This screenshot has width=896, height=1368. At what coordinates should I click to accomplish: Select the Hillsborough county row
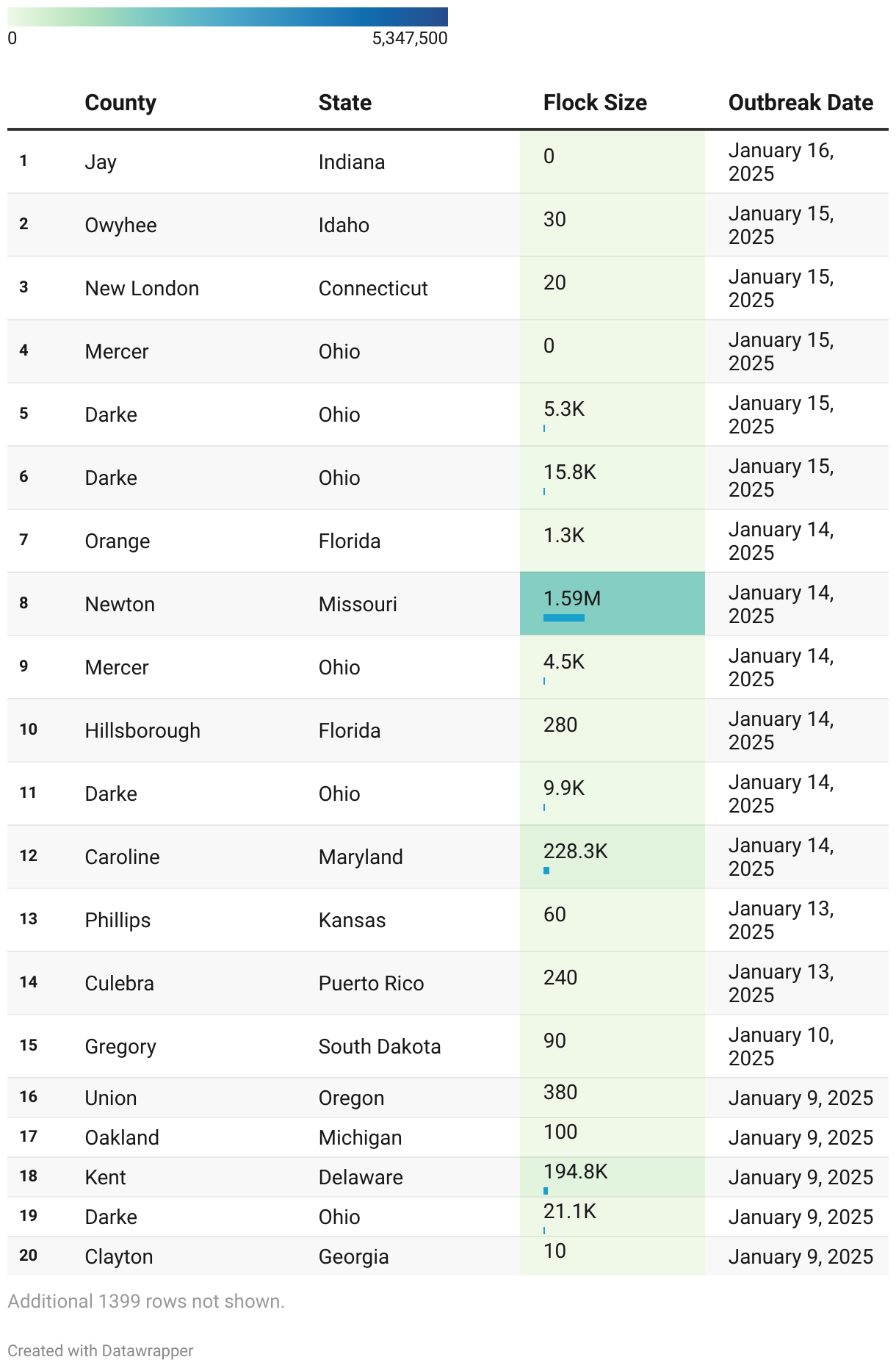click(x=448, y=730)
